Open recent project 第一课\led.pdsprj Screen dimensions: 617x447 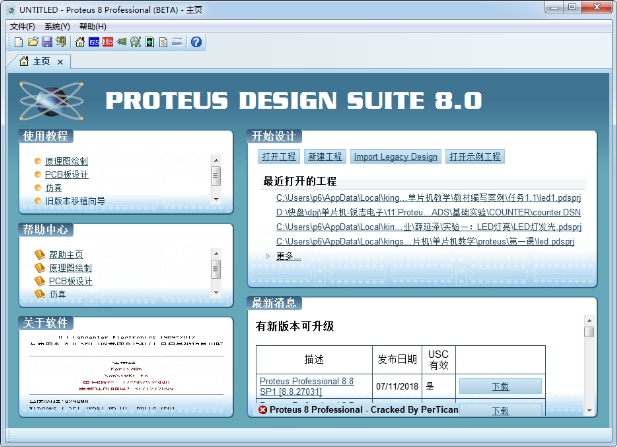click(425, 241)
